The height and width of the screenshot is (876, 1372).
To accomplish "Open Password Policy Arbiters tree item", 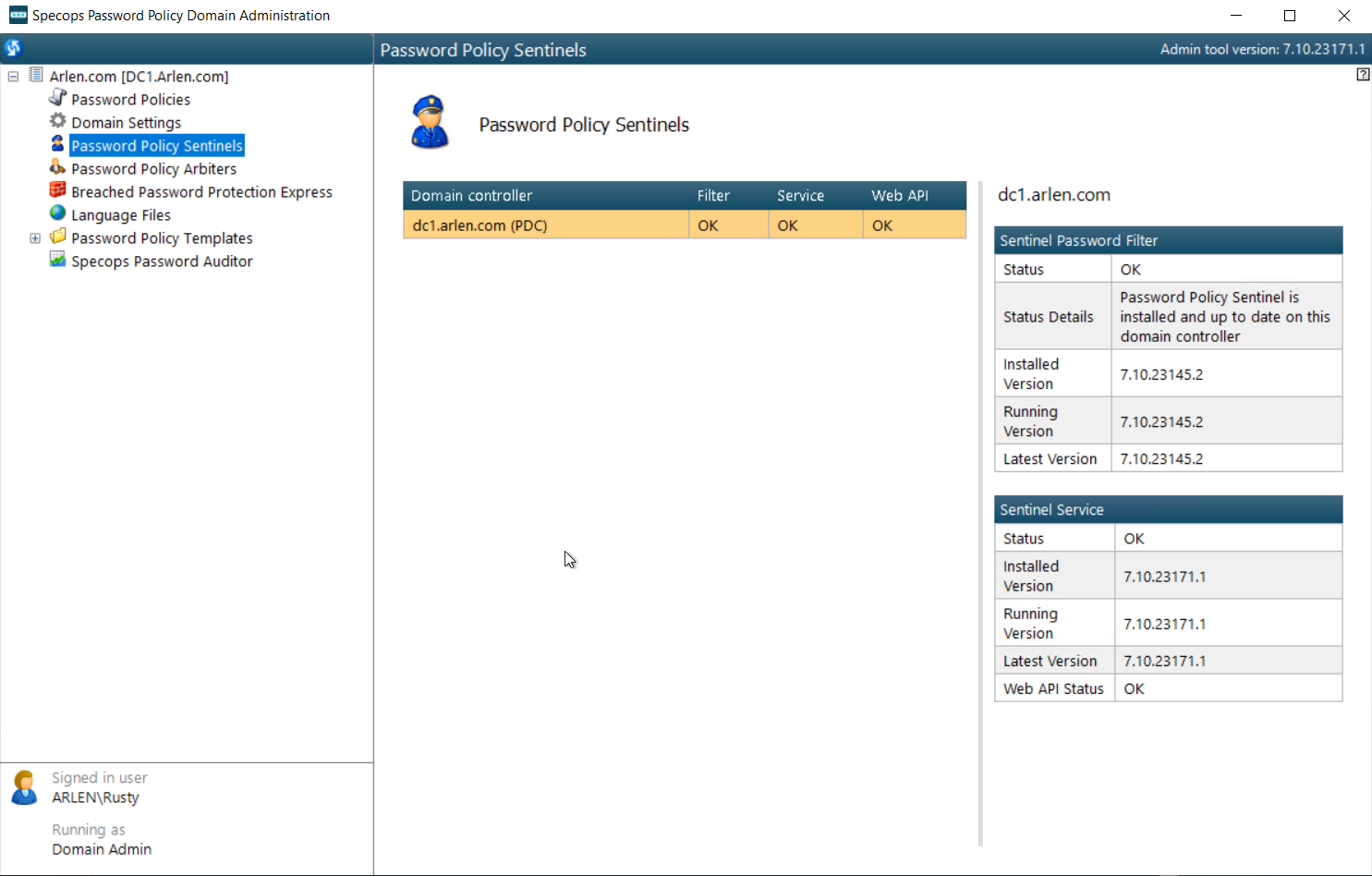I will click(154, 169).
